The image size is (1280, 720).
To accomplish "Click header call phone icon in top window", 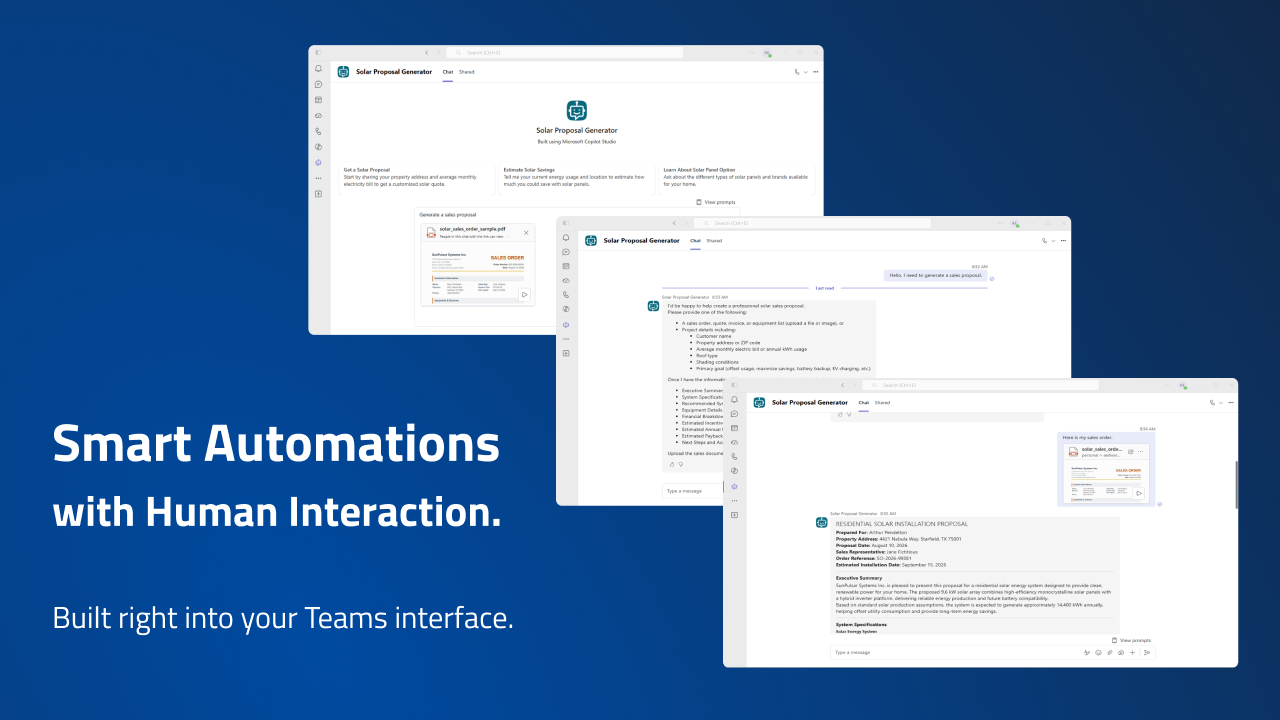I will [797, 72].
